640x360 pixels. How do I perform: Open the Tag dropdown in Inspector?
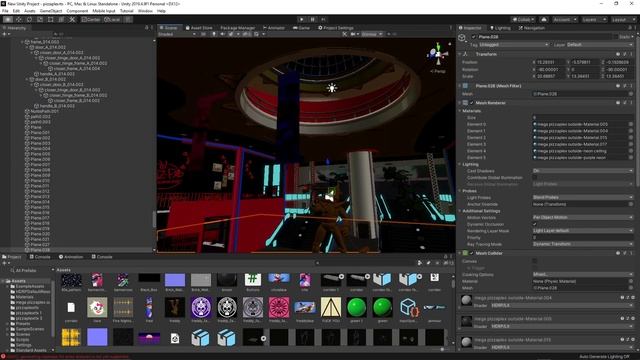click(x=515, y=44)
